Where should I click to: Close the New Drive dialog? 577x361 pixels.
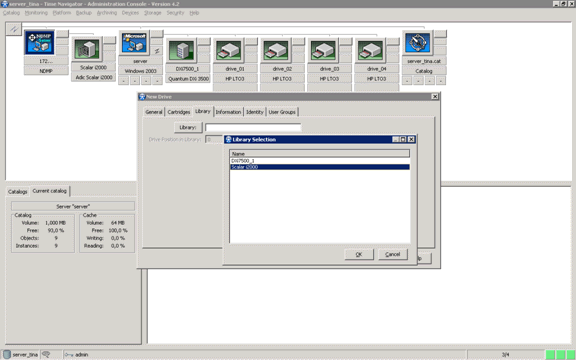[435, 96]
